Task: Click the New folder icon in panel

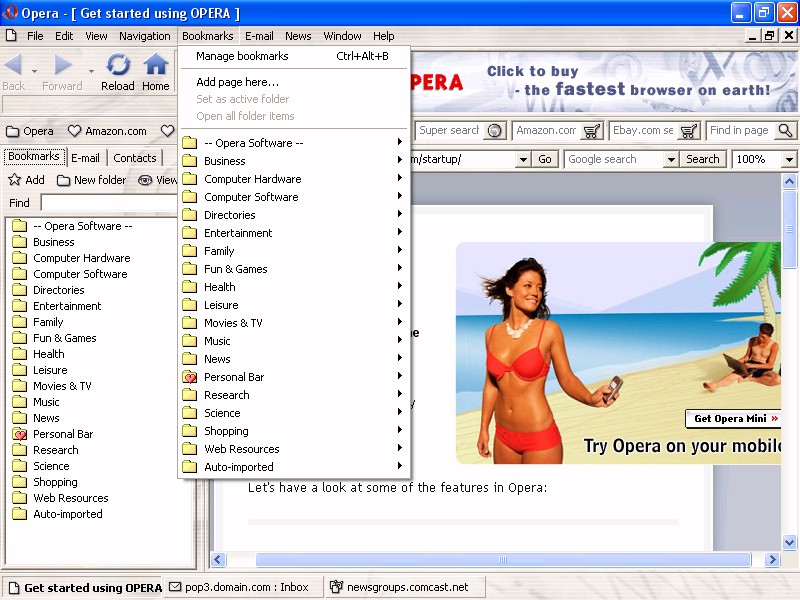Action: 63,180
